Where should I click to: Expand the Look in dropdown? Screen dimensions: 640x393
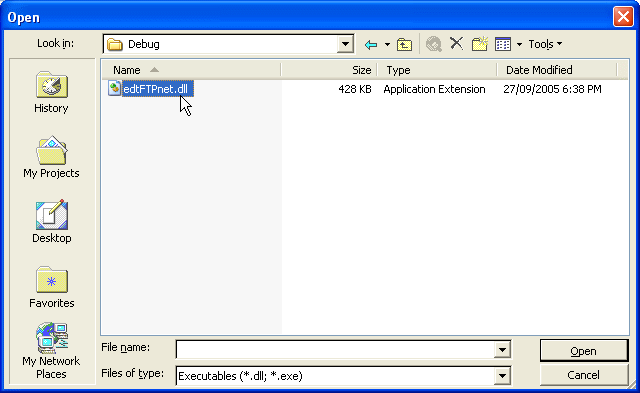[345, 44]
